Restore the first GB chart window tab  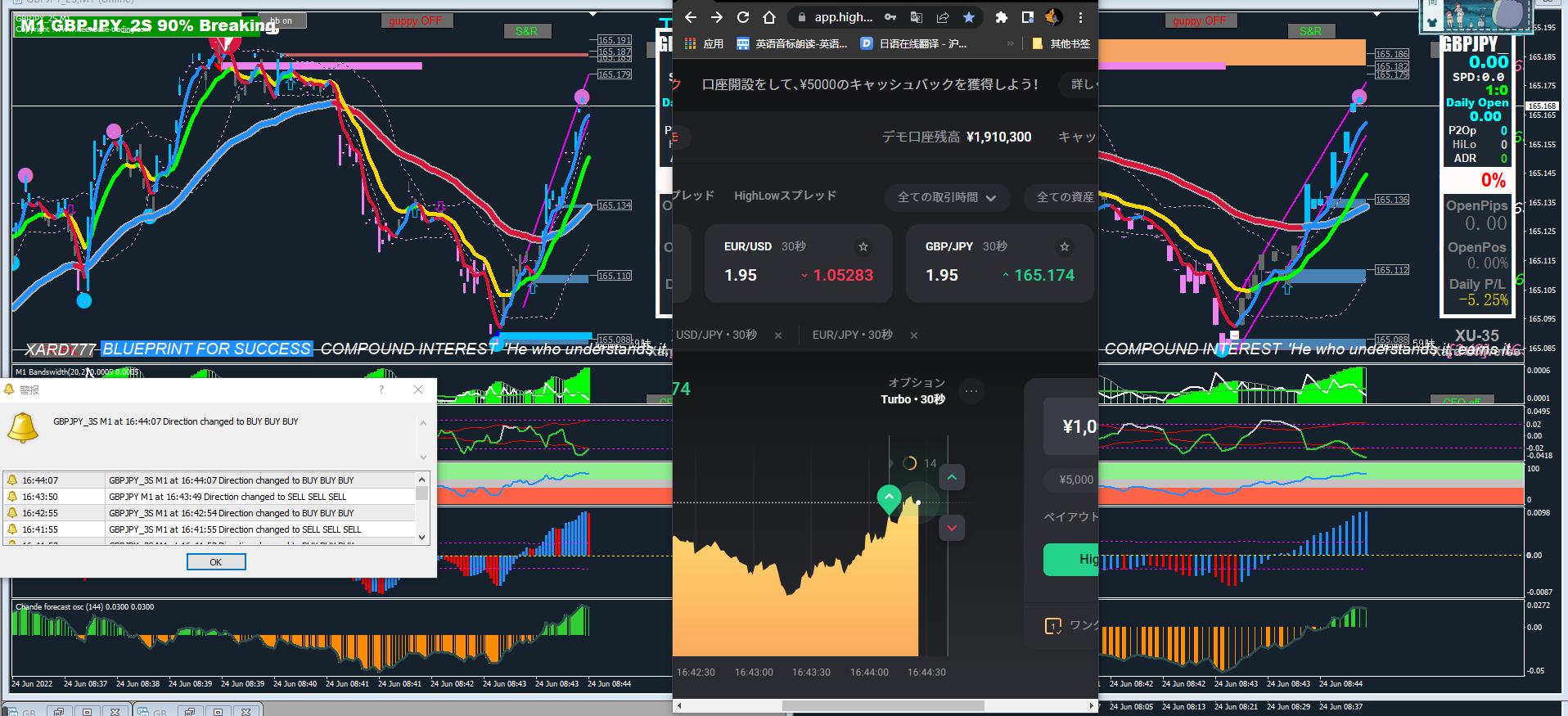(58, 711)
